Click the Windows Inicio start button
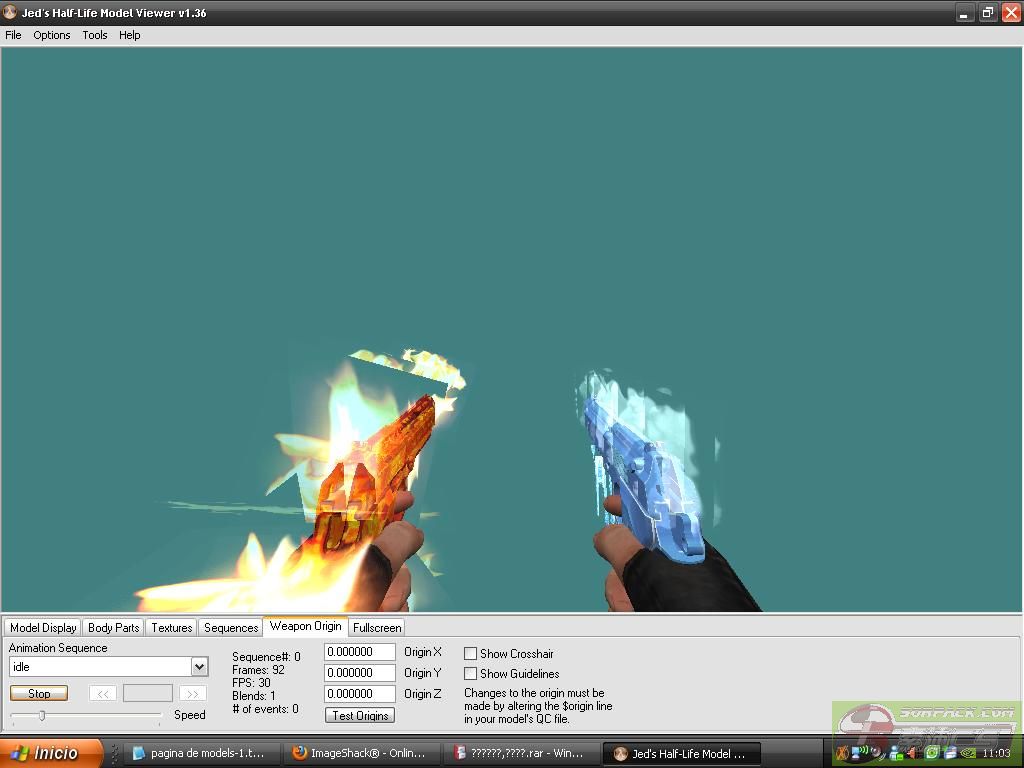1024x768 pixels. (x=52, y=753)
